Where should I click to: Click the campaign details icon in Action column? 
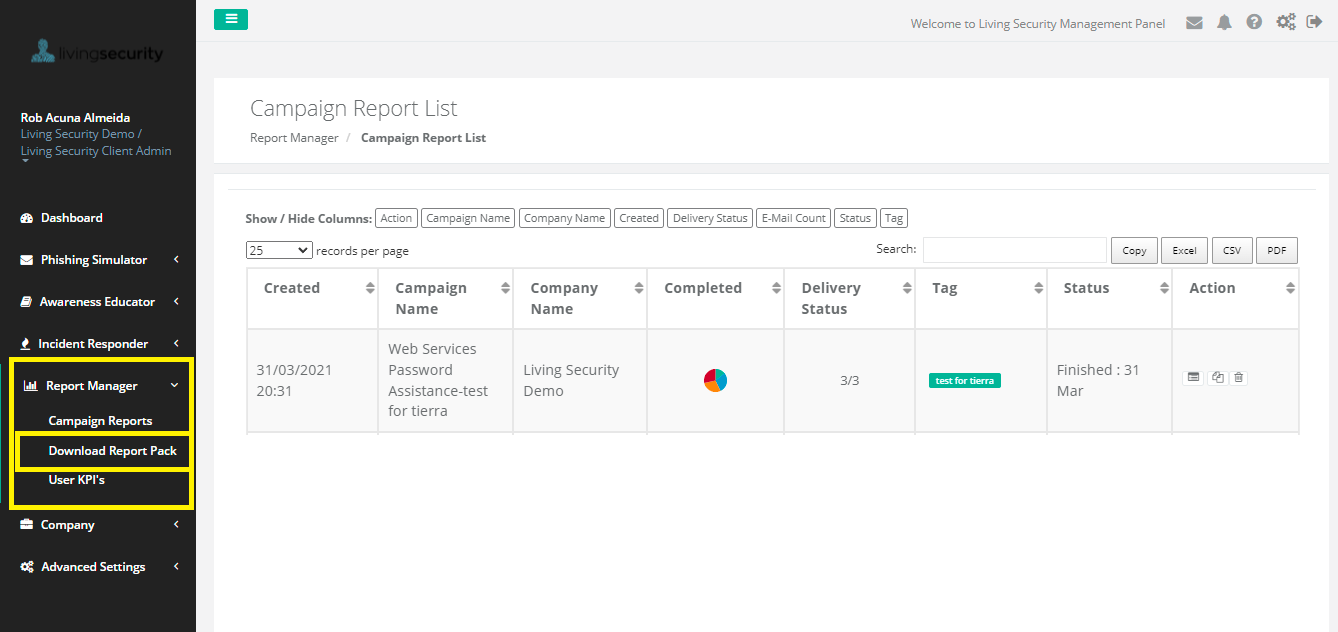point(1193,377)
